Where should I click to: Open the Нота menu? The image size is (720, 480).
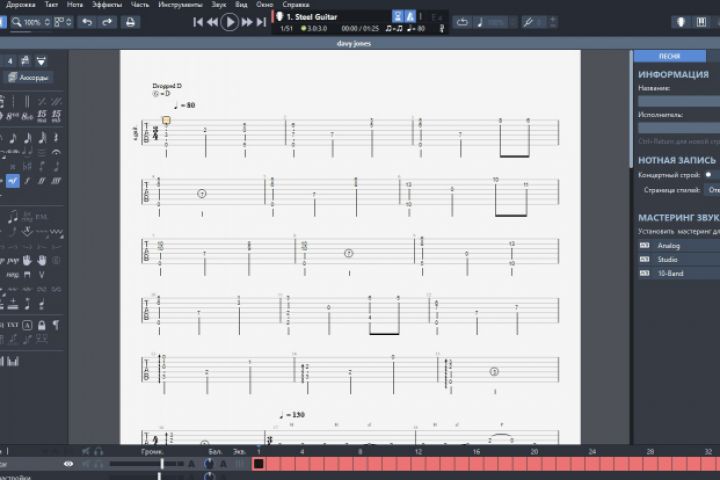click(75, 5)
